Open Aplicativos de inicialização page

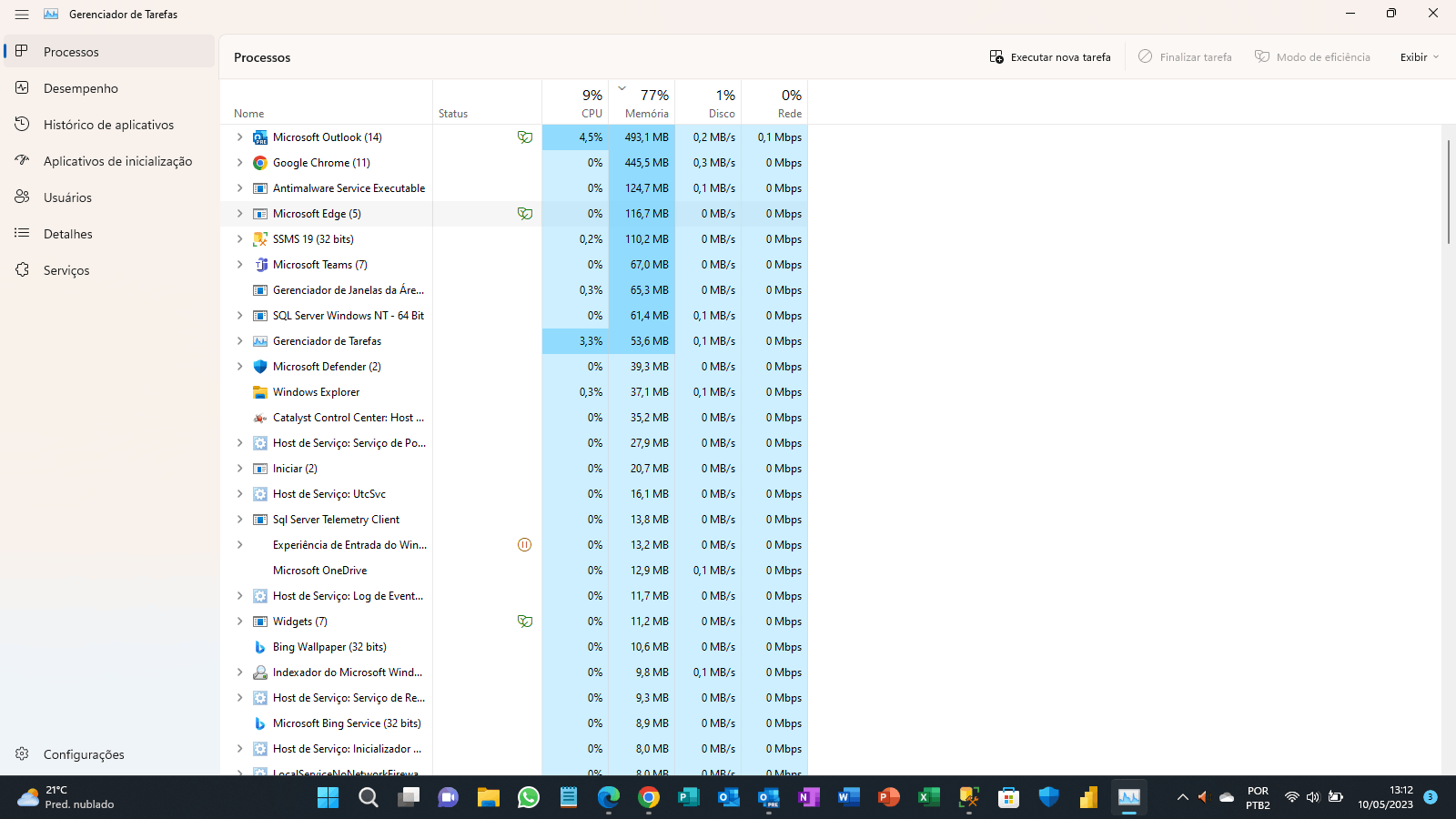109,161
